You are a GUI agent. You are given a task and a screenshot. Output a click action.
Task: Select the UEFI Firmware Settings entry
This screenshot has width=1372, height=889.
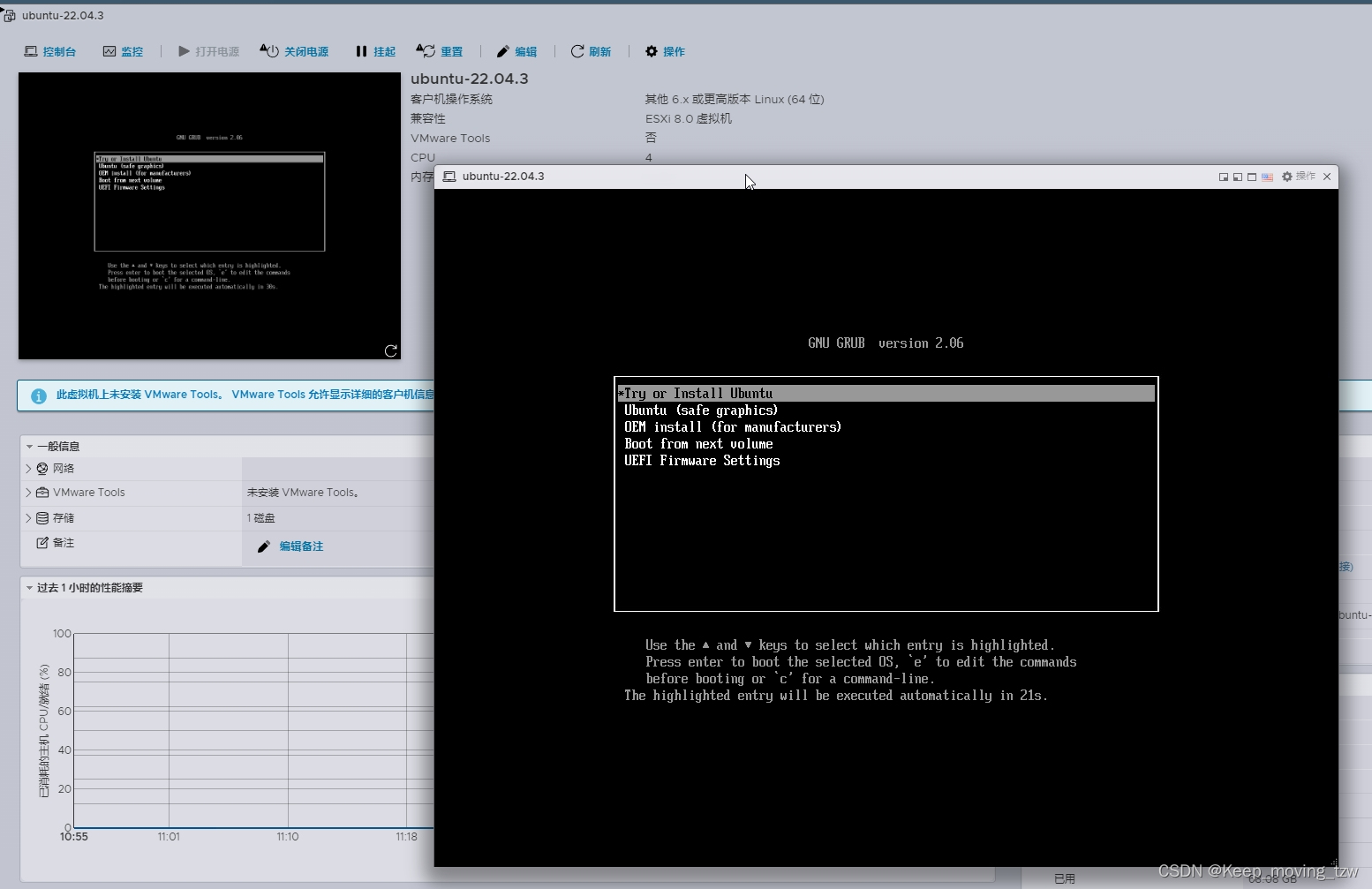702,461
